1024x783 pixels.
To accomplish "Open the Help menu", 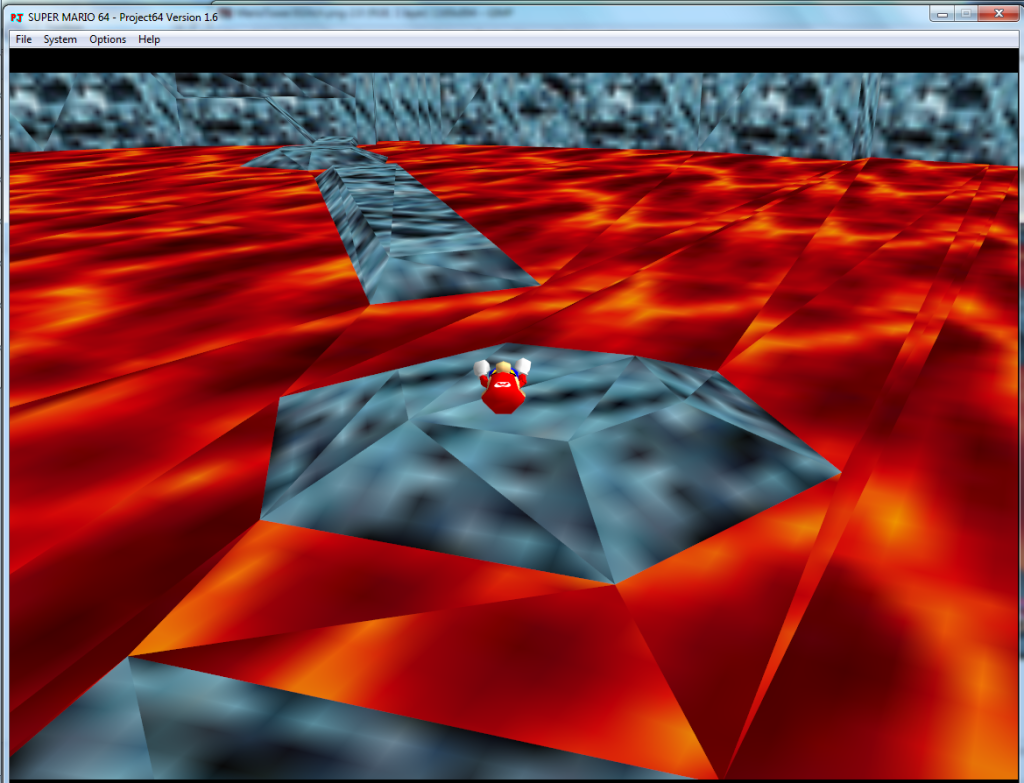I will click(149, 40).
